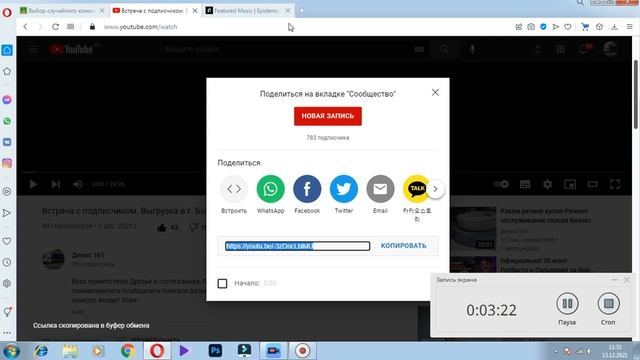Show more share options arrow
Image resolution: width=640 pixels, height=360 pixels.
click(x=436, y=189)
